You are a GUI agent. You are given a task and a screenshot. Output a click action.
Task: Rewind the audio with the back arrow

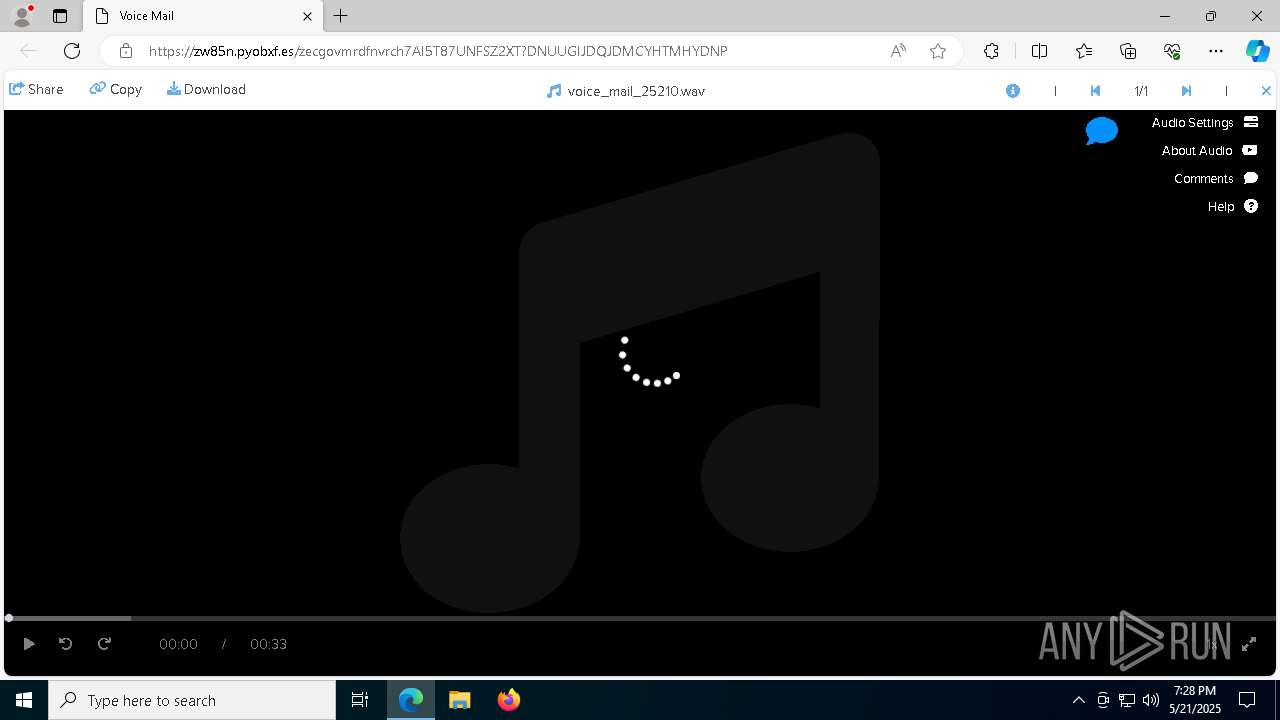click(x=66, y=644)
